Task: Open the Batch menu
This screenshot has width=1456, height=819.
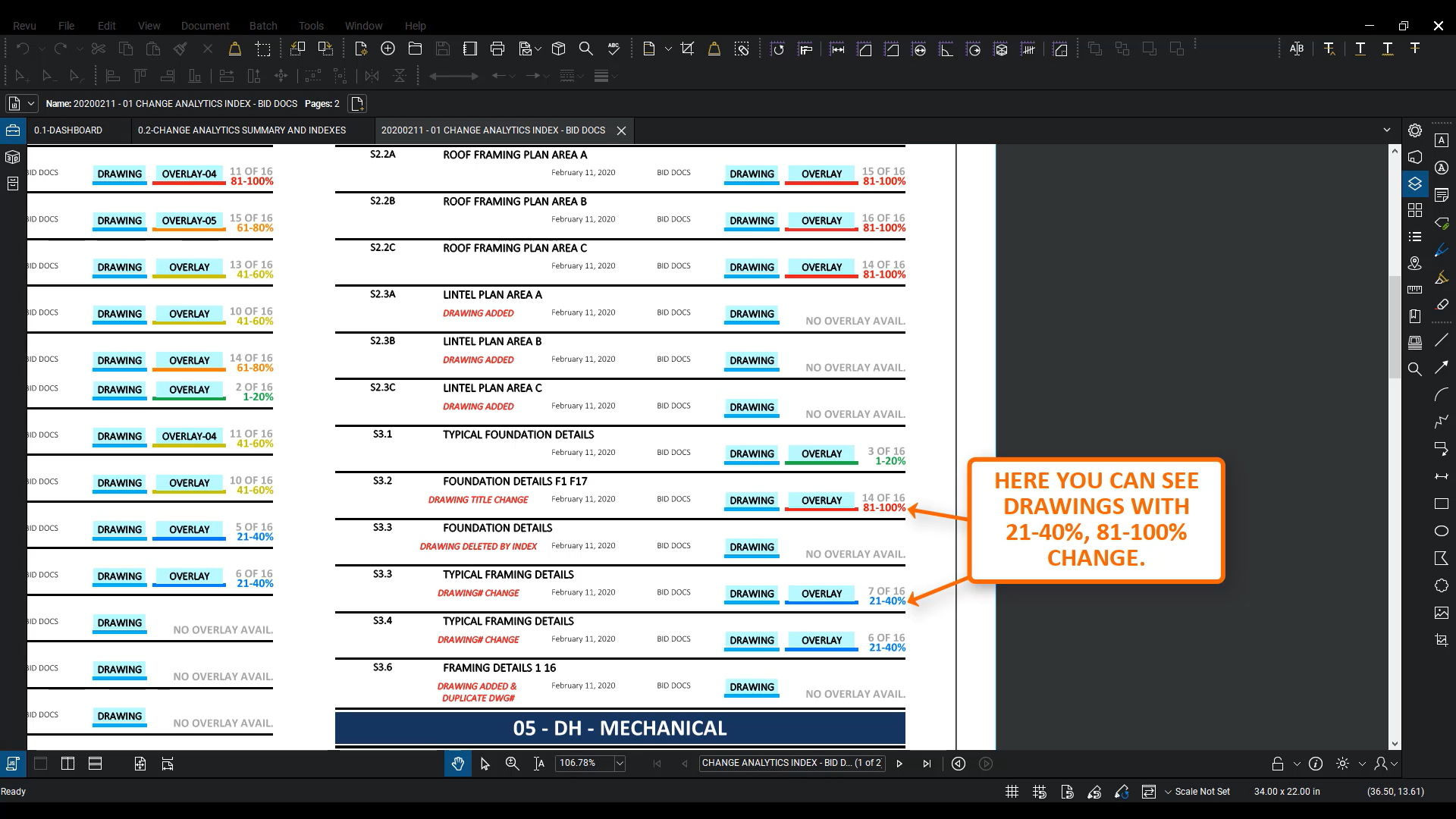Action: [263, 25]
